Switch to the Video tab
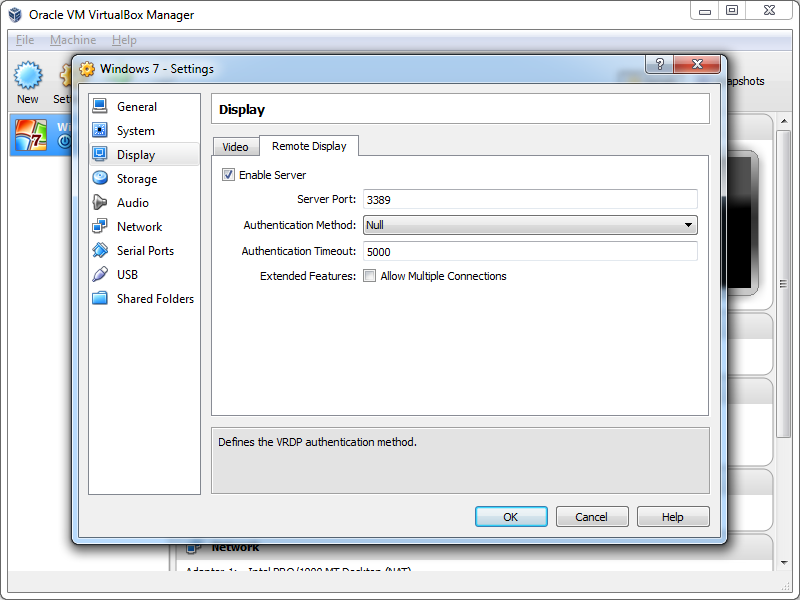 pyautogui.click(x=235, y=147)
